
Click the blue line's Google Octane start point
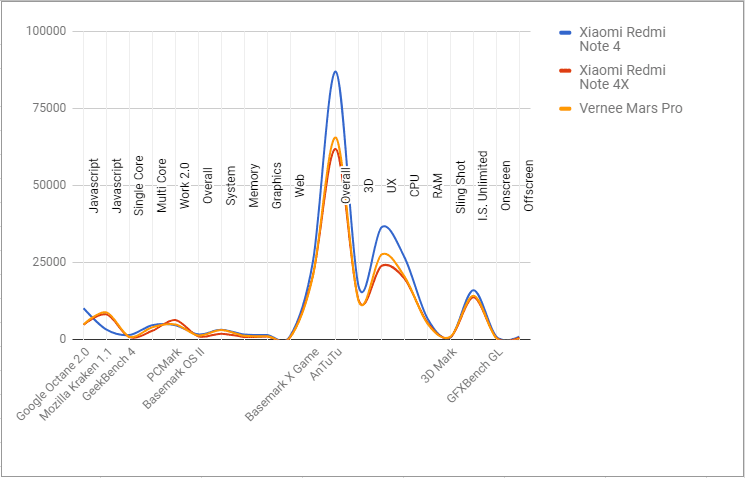click(84, 308)
